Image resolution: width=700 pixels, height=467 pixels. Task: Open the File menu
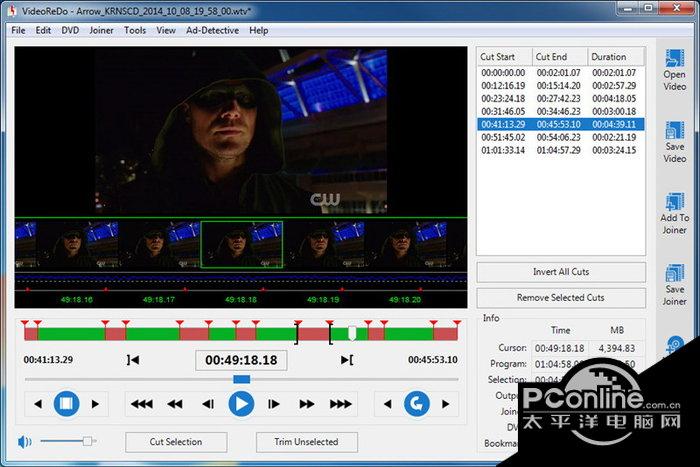click(x=18, y=30)
